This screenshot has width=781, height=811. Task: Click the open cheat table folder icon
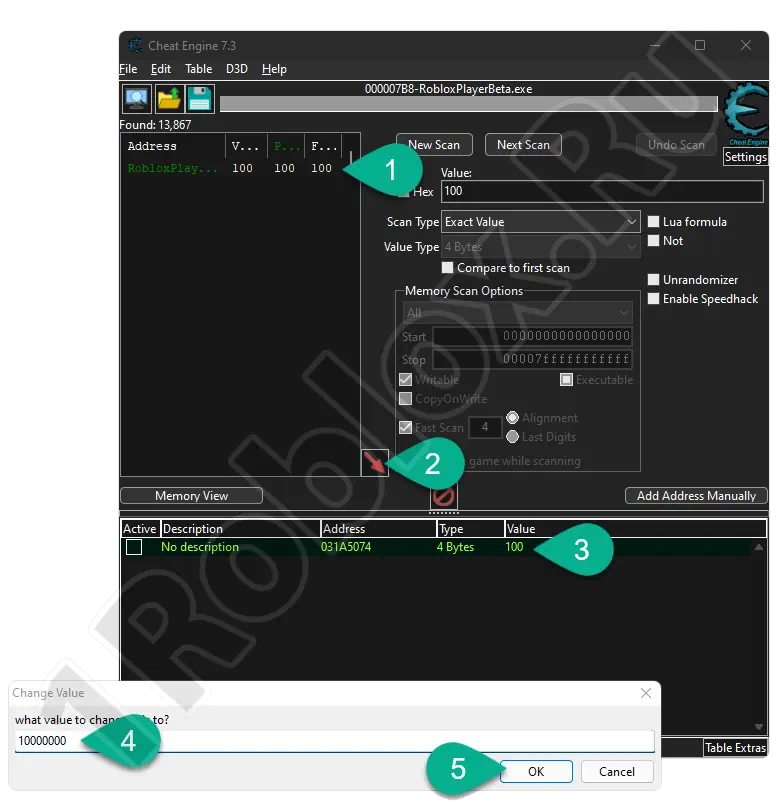point(169,99)
